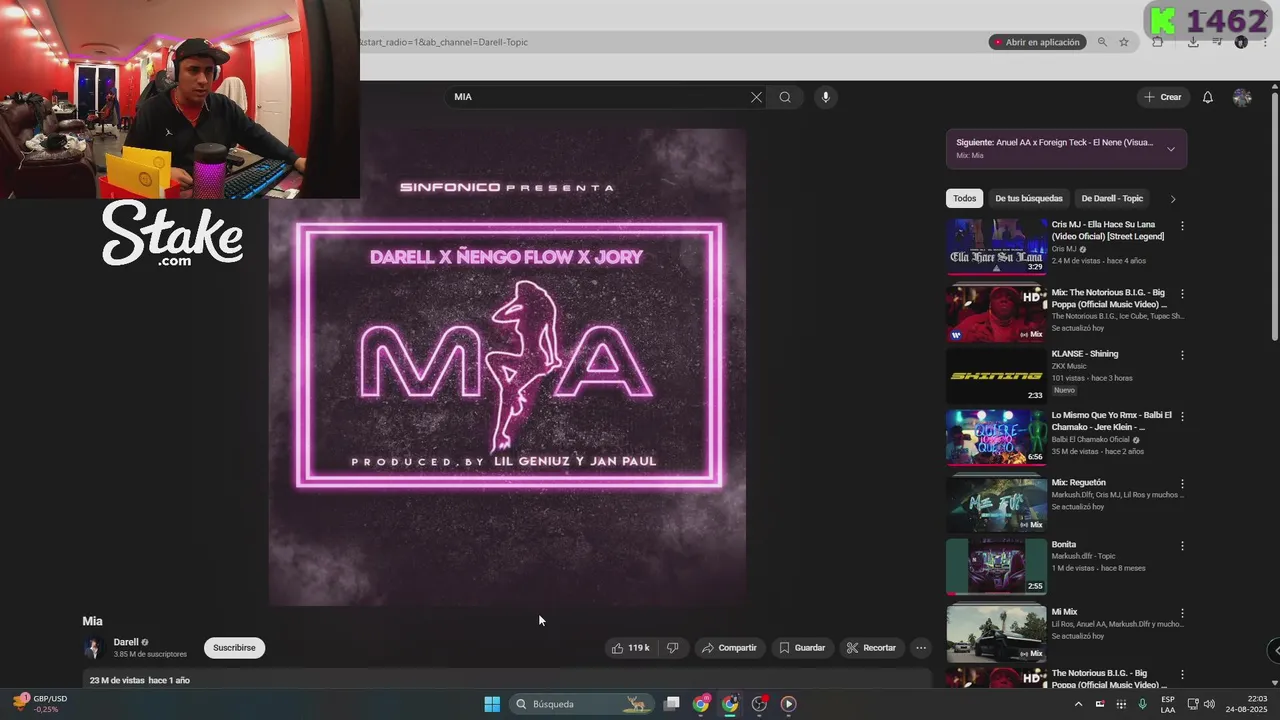Open options for Cris MJ video
The height and width of the screenshot is (720, 1280).
pos(1182,226)
